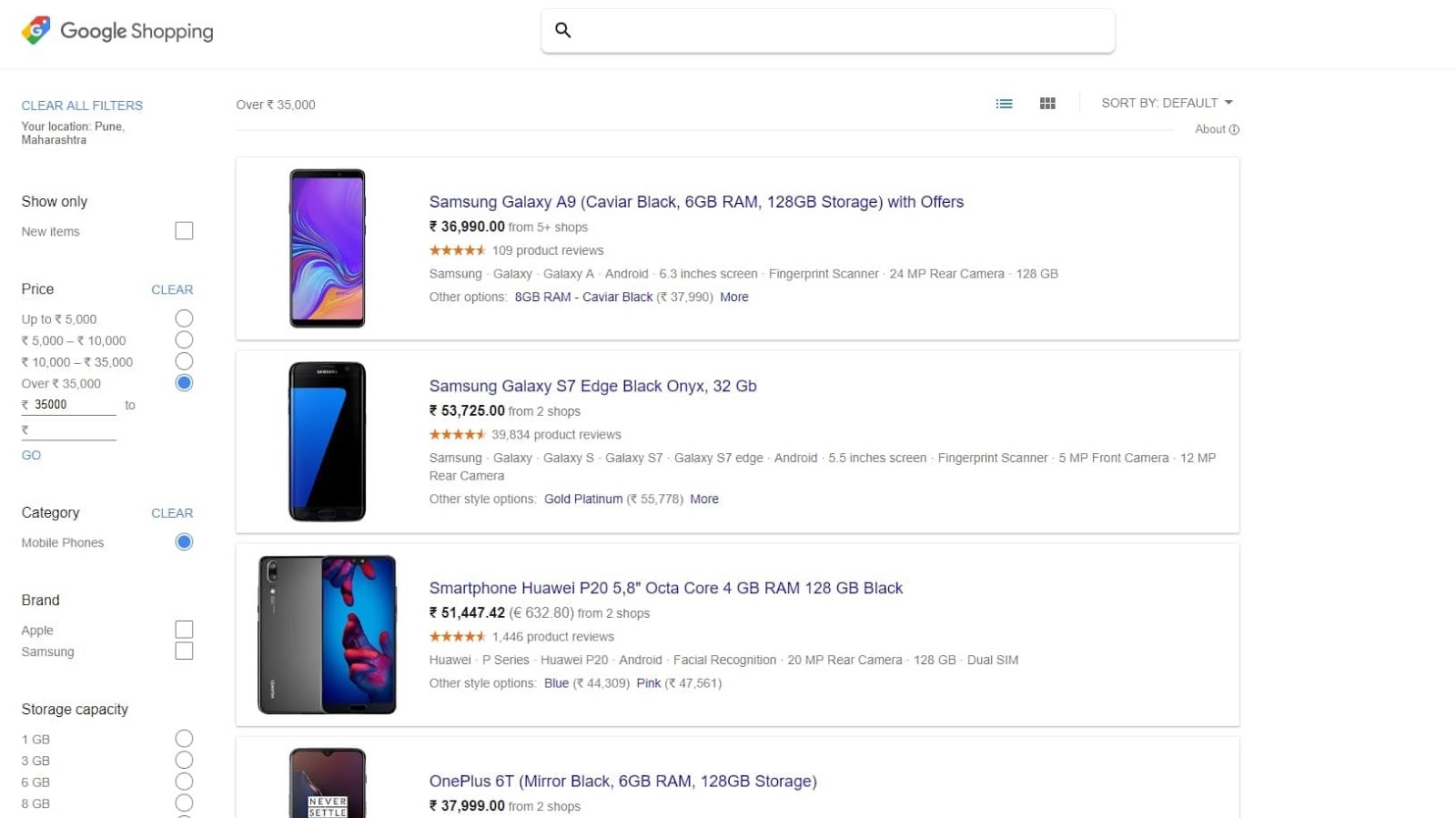1456x818 pixels.
Task: Choose Blue style option for Huawei P20
Action: pos(556,683)
